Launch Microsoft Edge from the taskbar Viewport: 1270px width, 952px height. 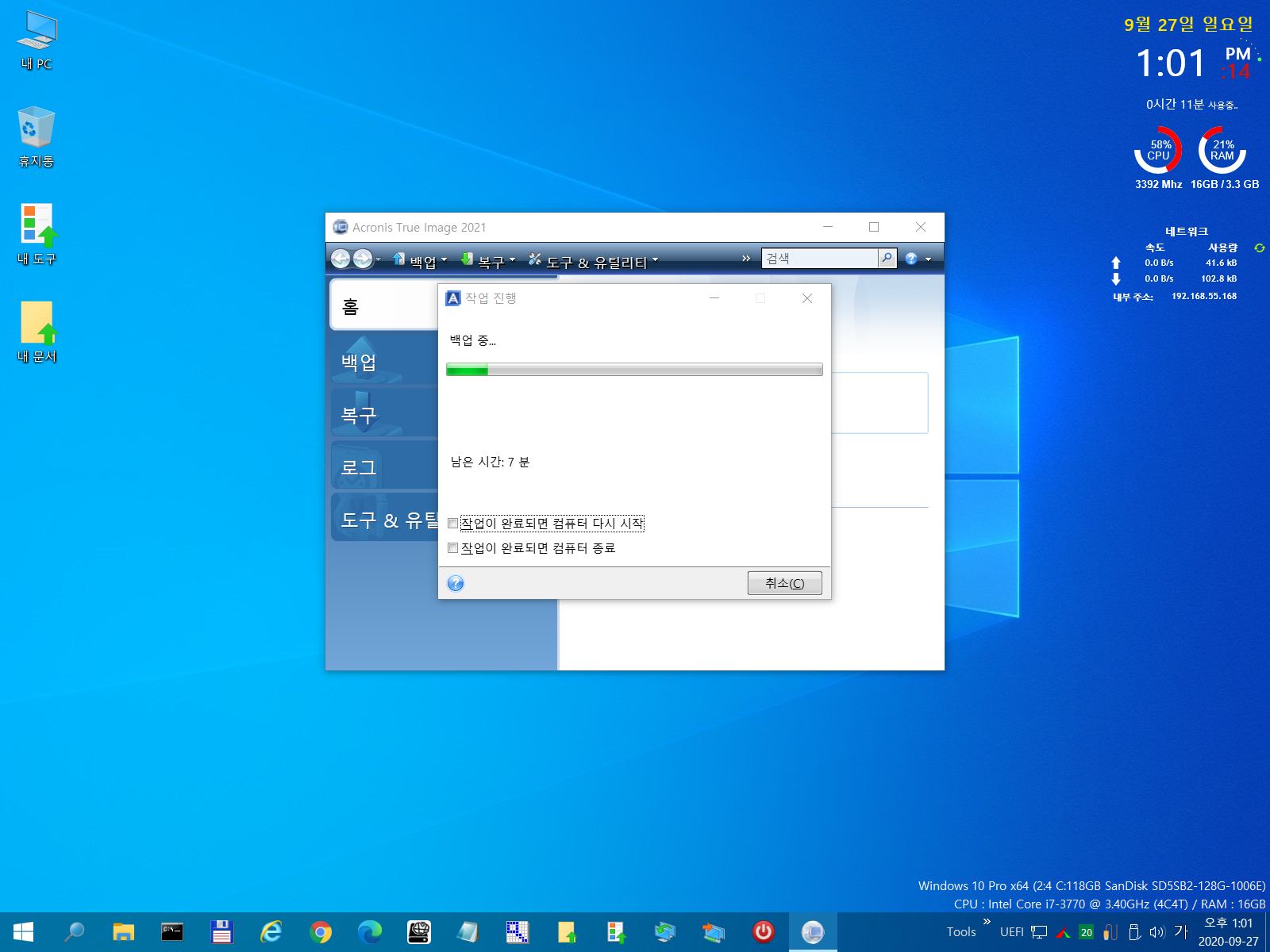pos(370,932)
